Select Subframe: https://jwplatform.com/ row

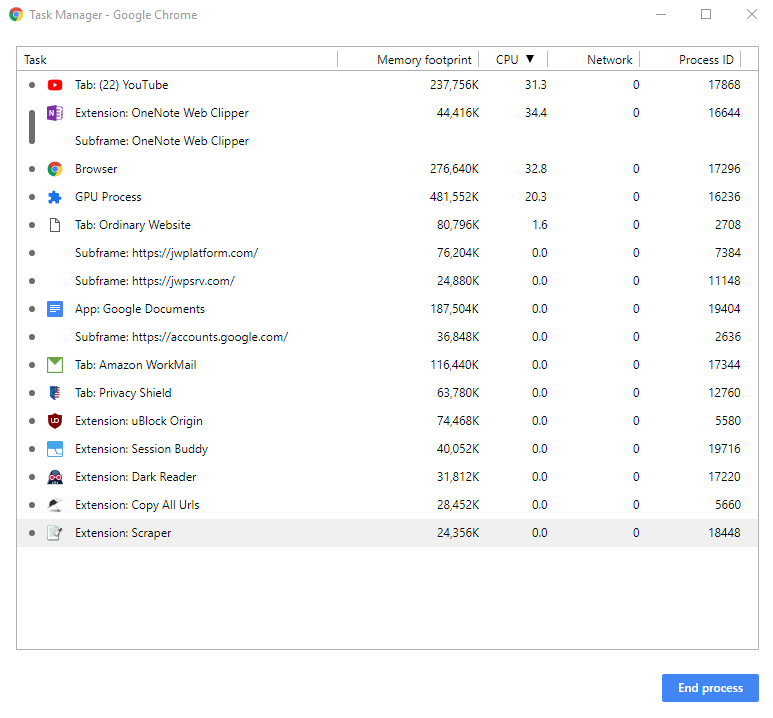point(387,253)
